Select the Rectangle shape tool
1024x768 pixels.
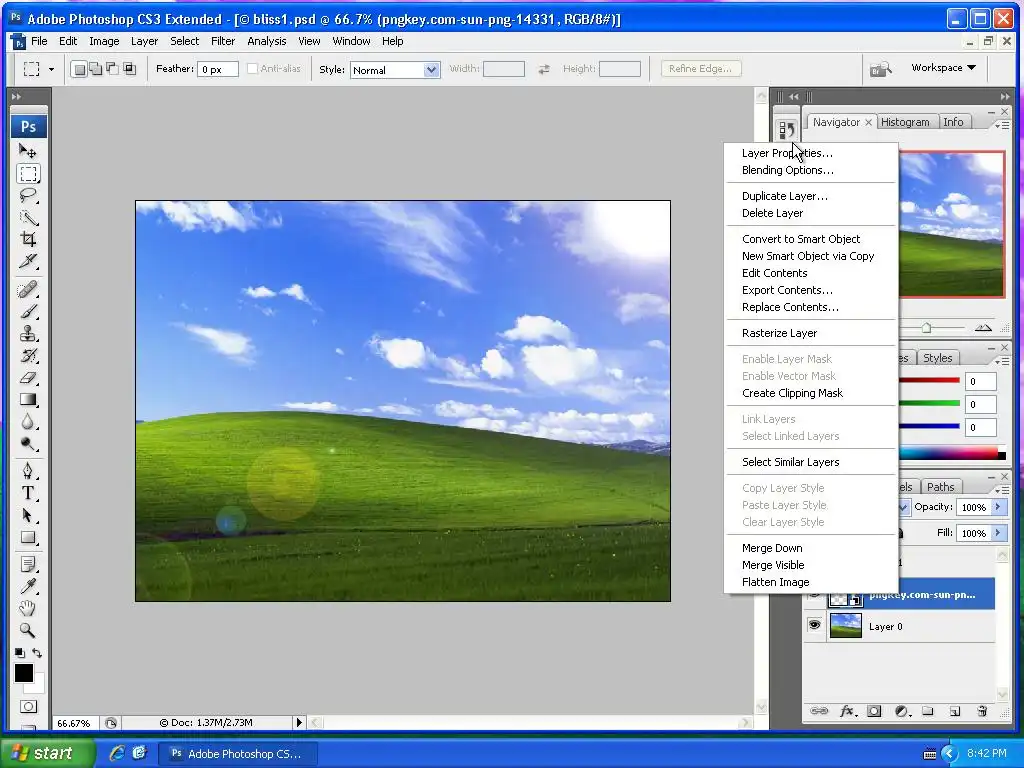click(28, 537)
